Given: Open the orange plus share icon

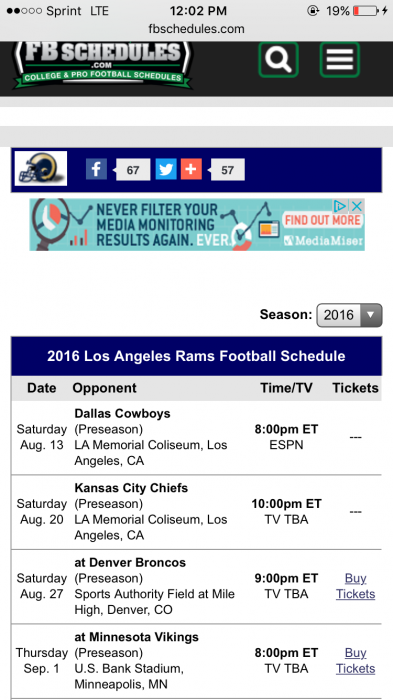Looking at the screenshot, I should (x=191, y=170).
